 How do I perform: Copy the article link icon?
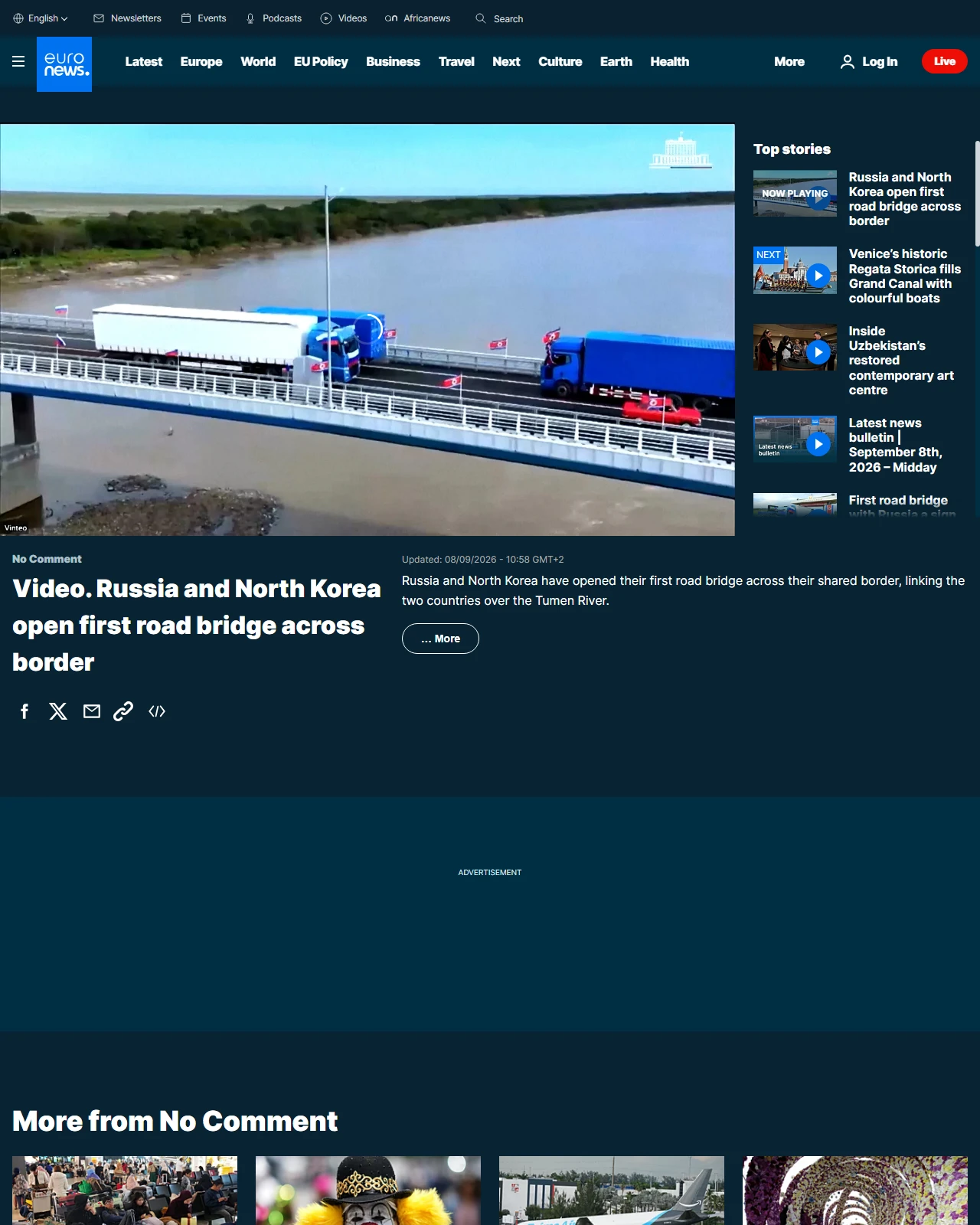click(x=123, y=711)
